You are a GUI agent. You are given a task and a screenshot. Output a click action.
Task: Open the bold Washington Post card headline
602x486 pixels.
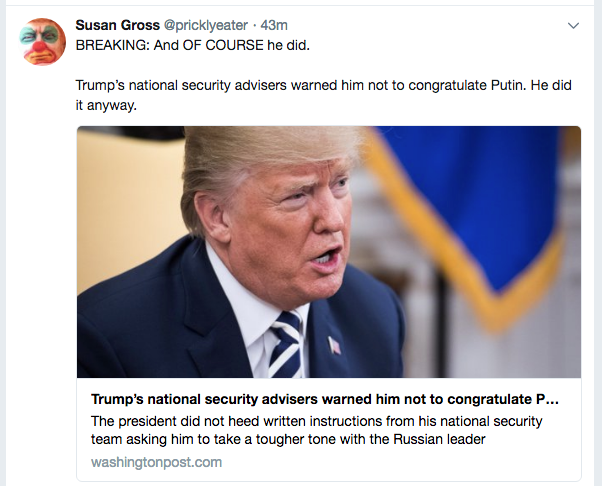click(324, 399)
